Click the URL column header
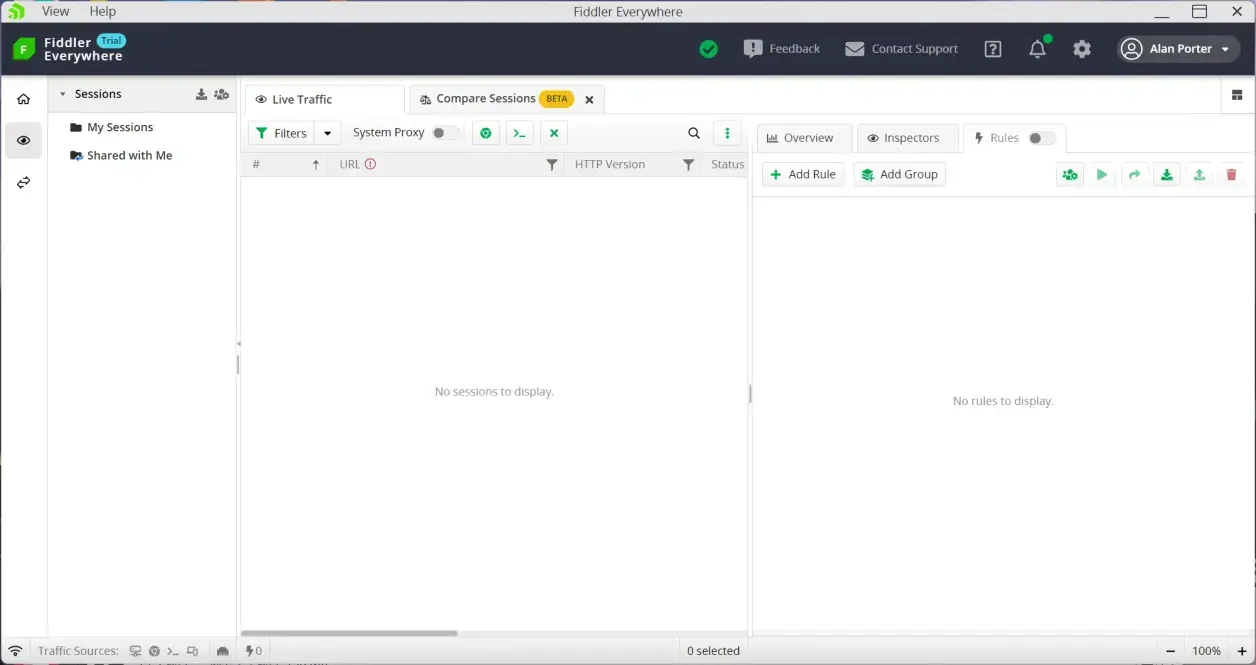 click(x=445, y=165)
